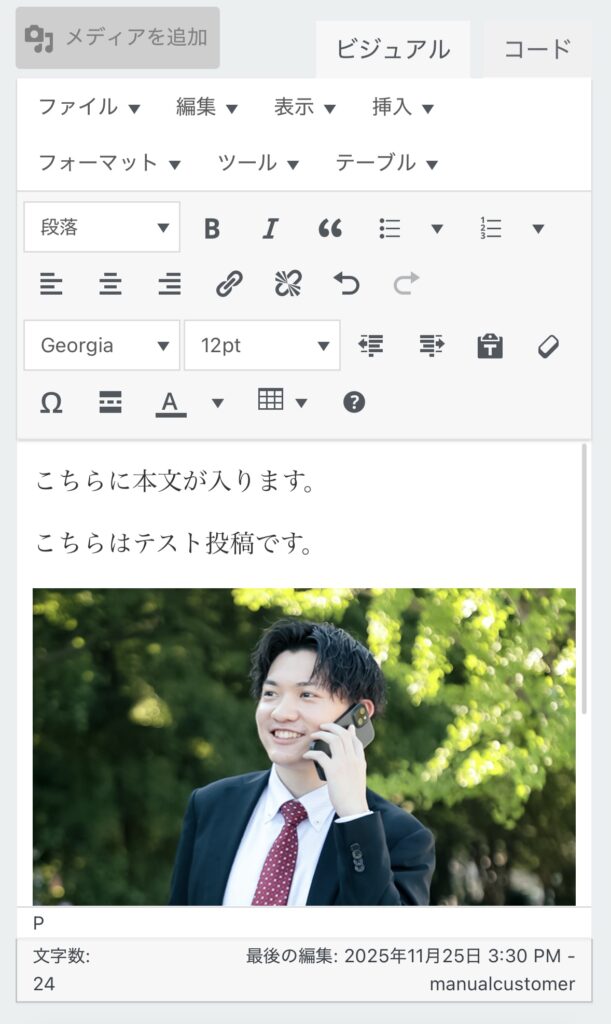Remove link using the unlink icon
Screen dimensions: 611x1024
288,285
